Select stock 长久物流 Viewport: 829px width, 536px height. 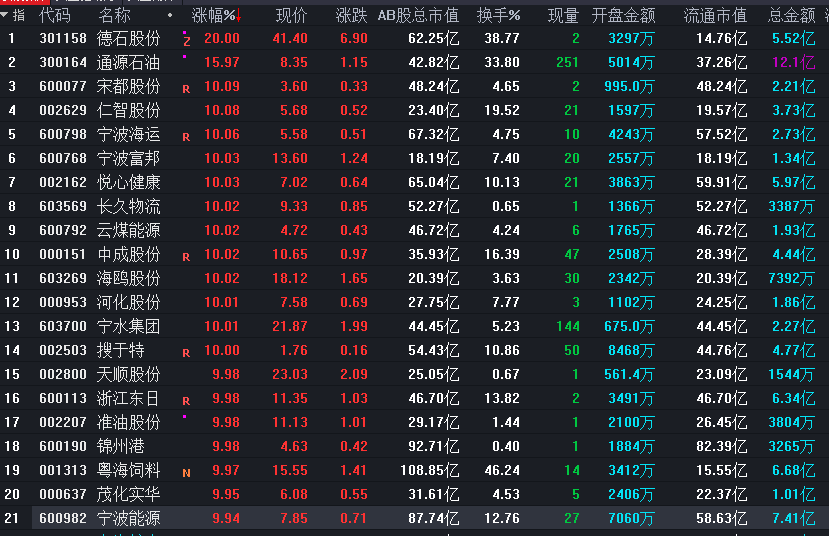click(x=128, y=206)
